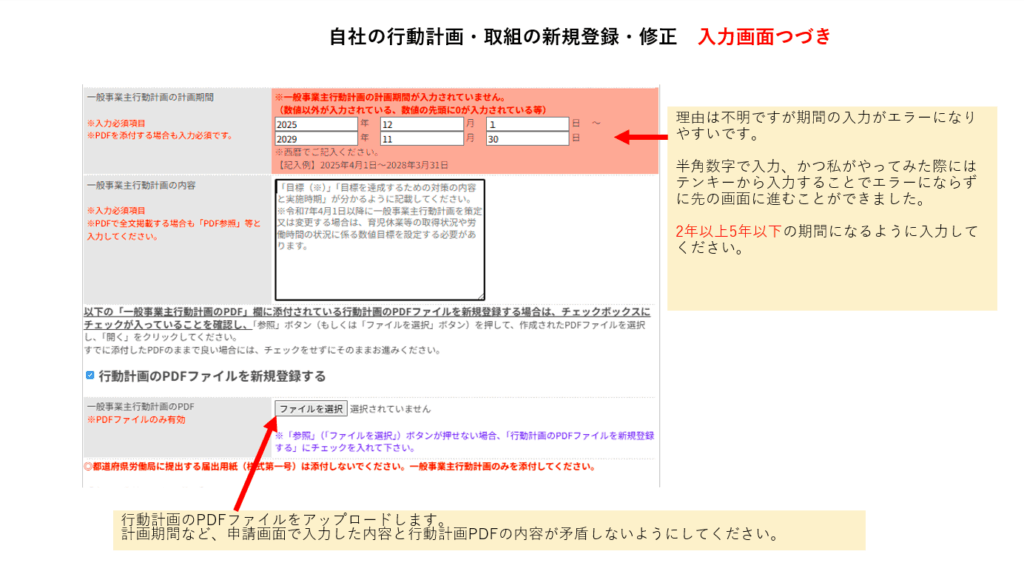The width and height of the screenshot is (1024, 574).
Task: Check the 行動計画のPDFファイルを新規登録する checkbox
Action: 90,376
